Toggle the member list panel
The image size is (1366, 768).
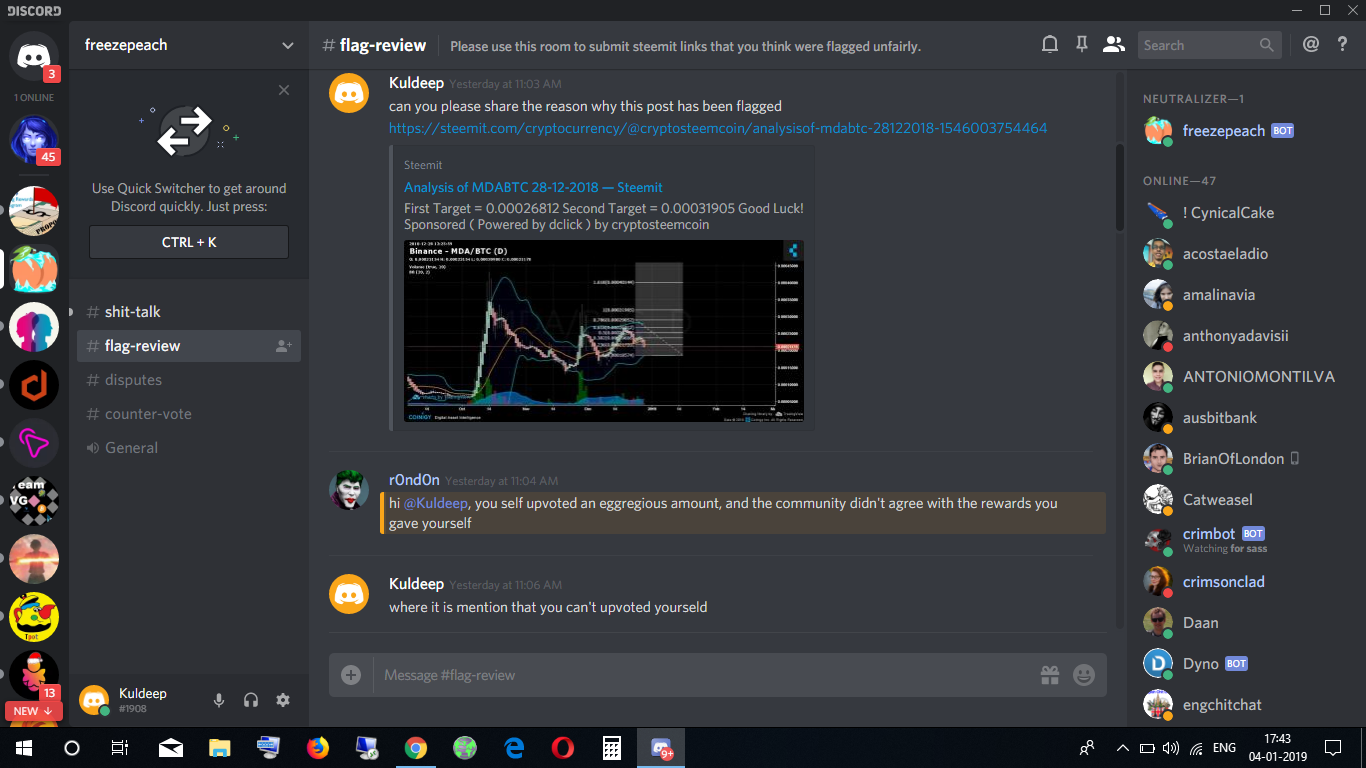[1113, 44]
